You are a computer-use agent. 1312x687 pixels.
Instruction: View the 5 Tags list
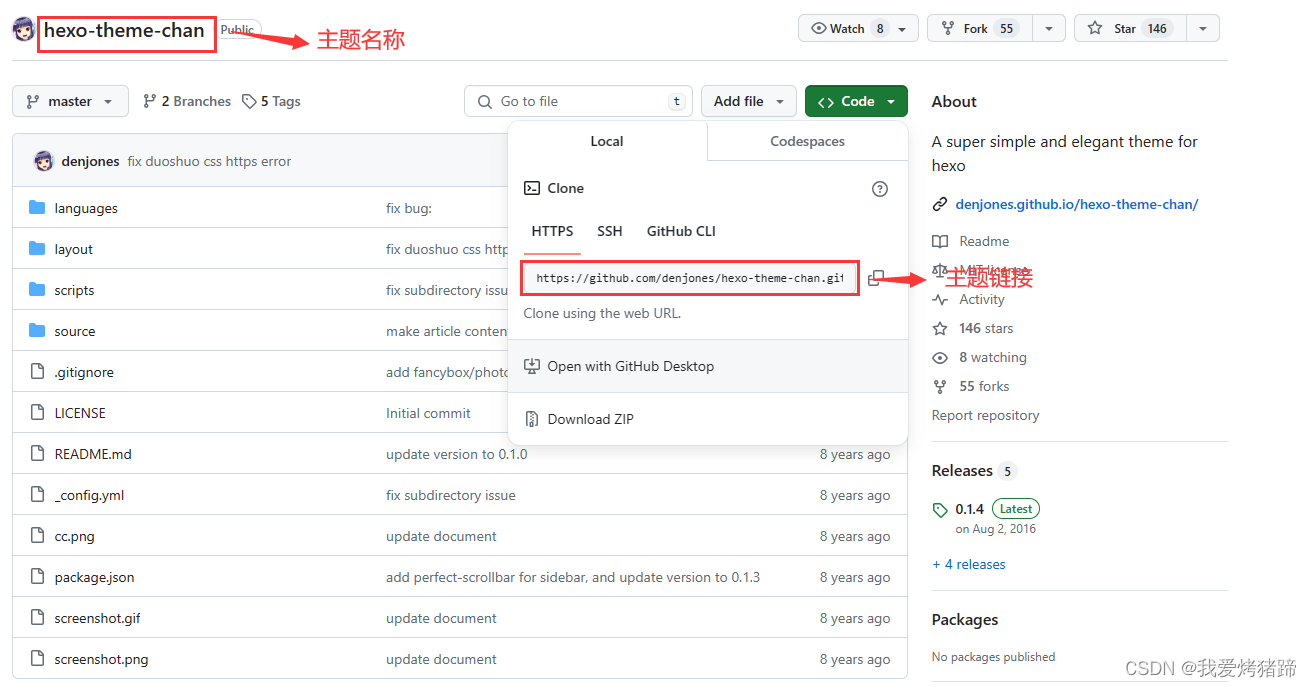coord(271,101)
